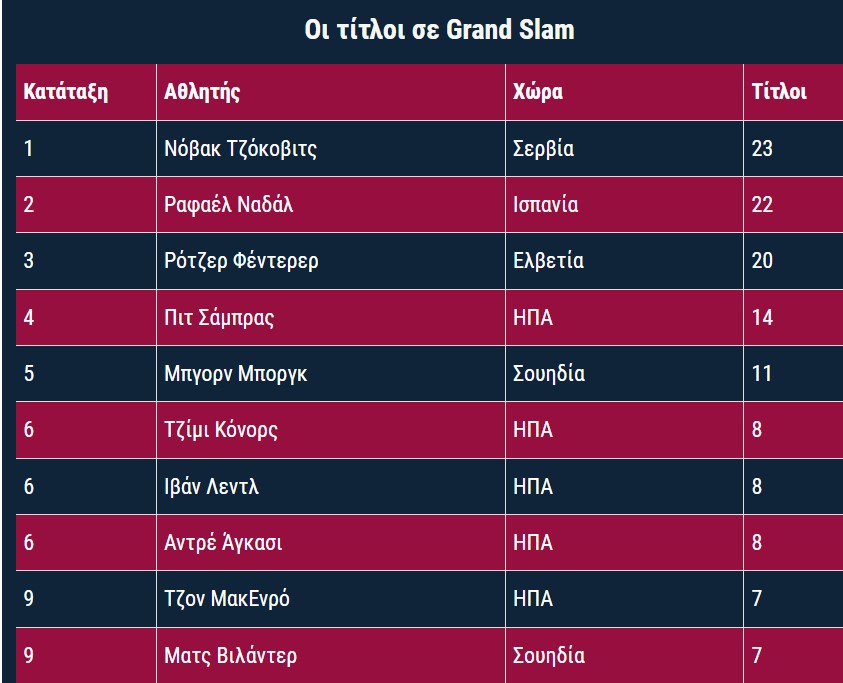This screenshot has width=843, height=683.
Task: Click the 'Χώρα' column header
Action: point(538,92)
